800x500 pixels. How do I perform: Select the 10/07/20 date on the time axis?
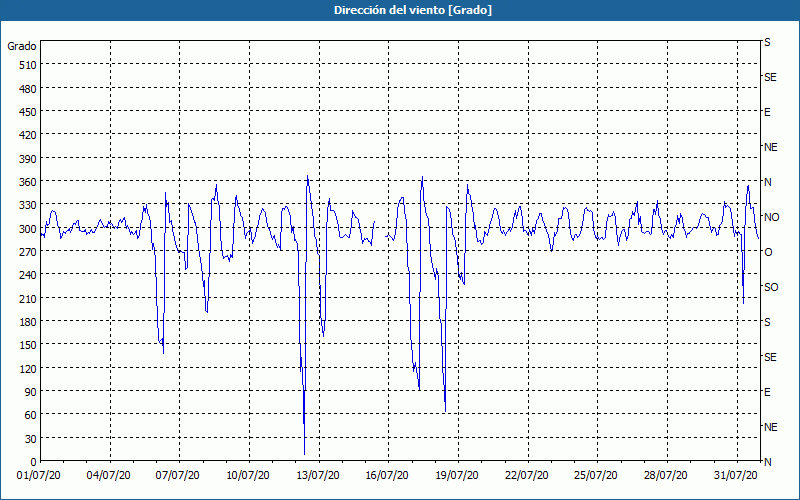click(247, 476)
